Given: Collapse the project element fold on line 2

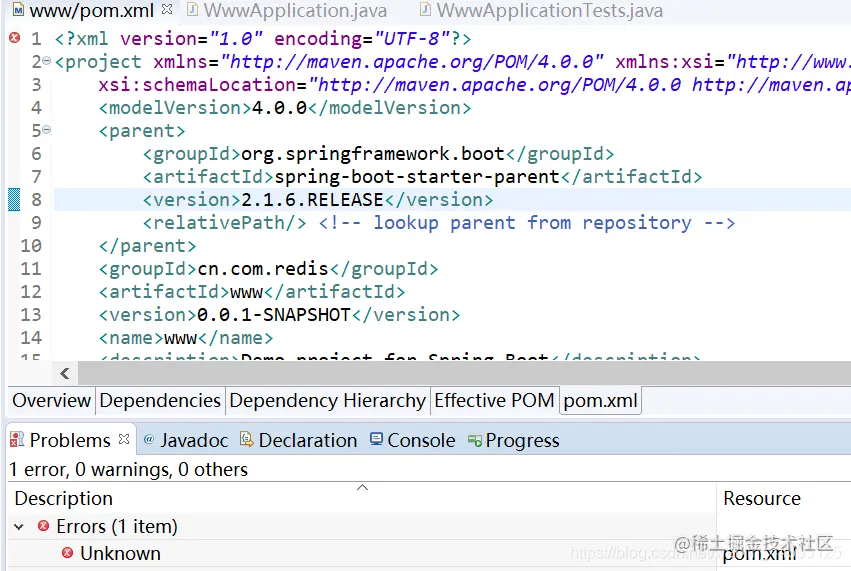Looking at the screenshot, I should click(x=47, y=61).
